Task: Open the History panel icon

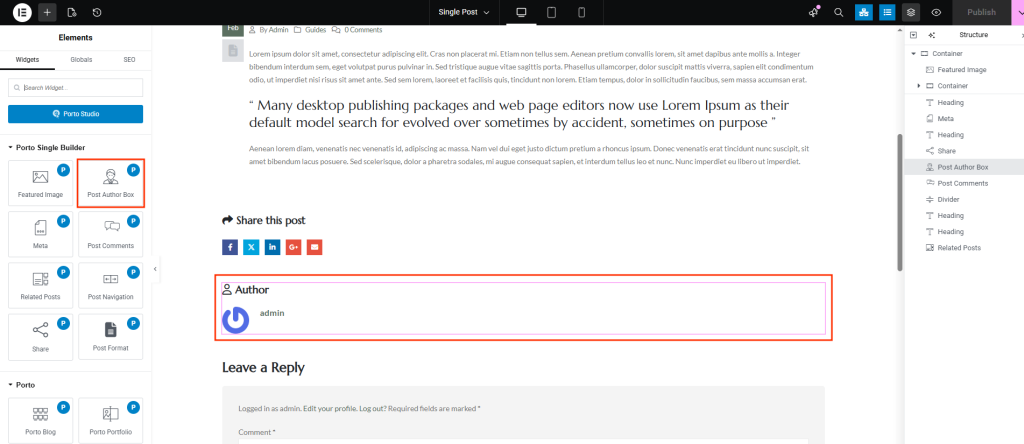Action: [x=96, y=12]
